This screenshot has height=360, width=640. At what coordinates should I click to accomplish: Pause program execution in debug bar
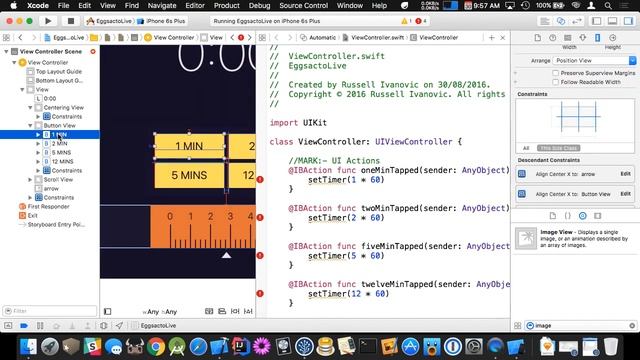click(40, 325)
